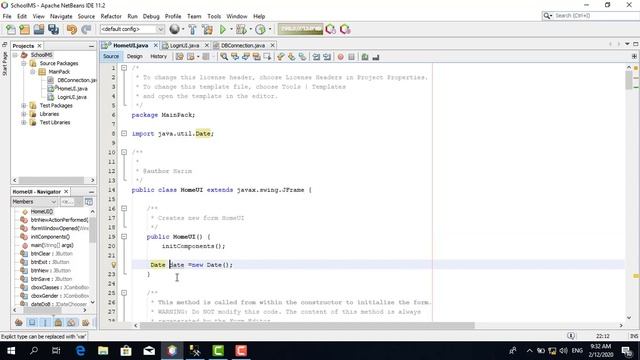Expand the Libraries node
Viewport: 640px width, 360px height.
pyautogui.click(x=24, y=114)
